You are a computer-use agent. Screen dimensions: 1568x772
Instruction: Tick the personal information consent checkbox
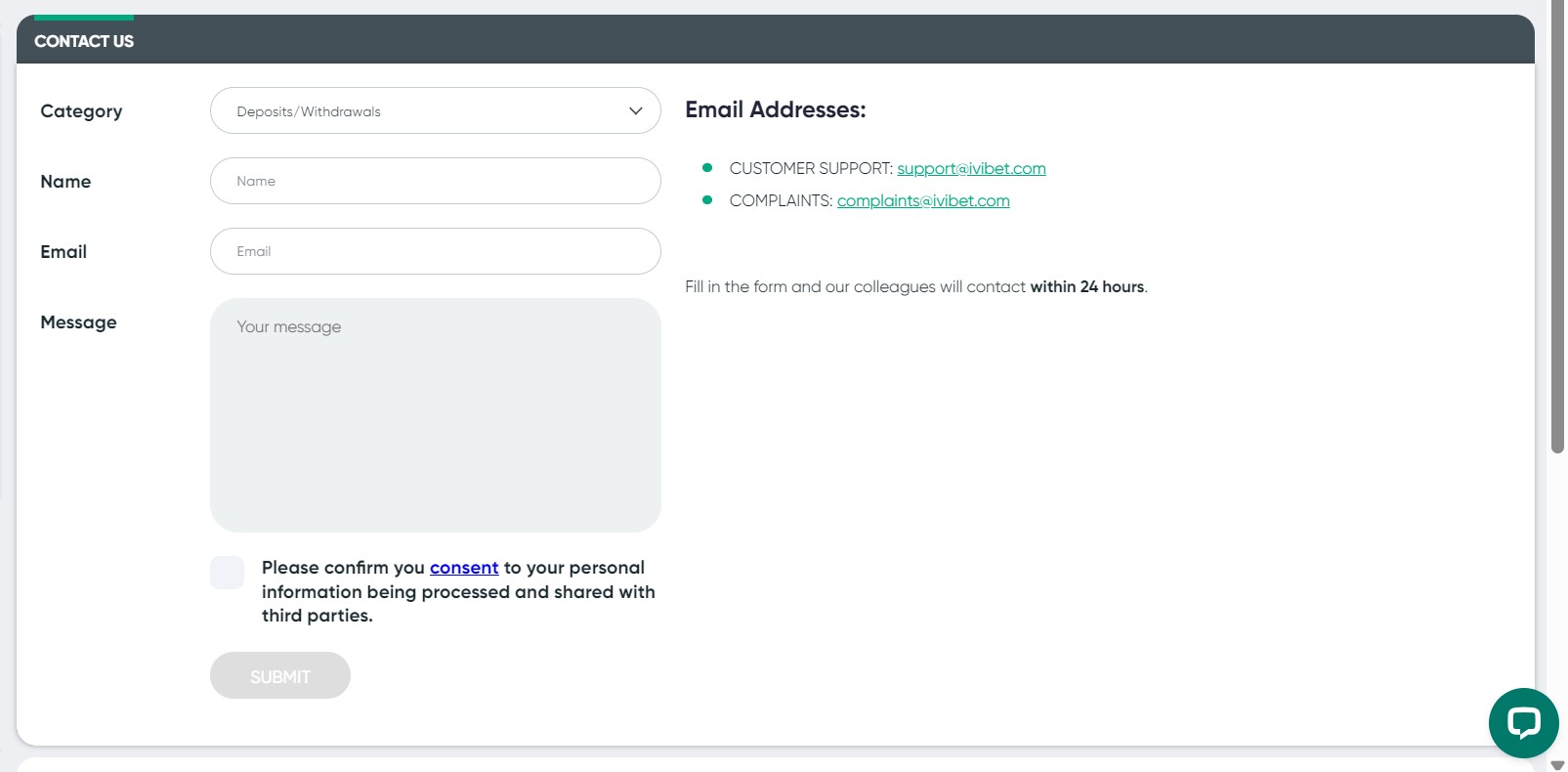click(x=227, y=573)
